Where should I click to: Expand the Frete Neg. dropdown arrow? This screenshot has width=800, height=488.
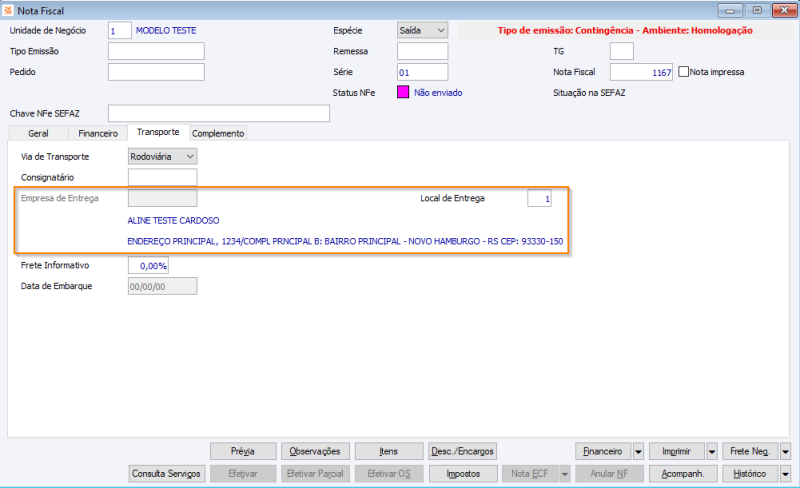(x=785, y=451)
